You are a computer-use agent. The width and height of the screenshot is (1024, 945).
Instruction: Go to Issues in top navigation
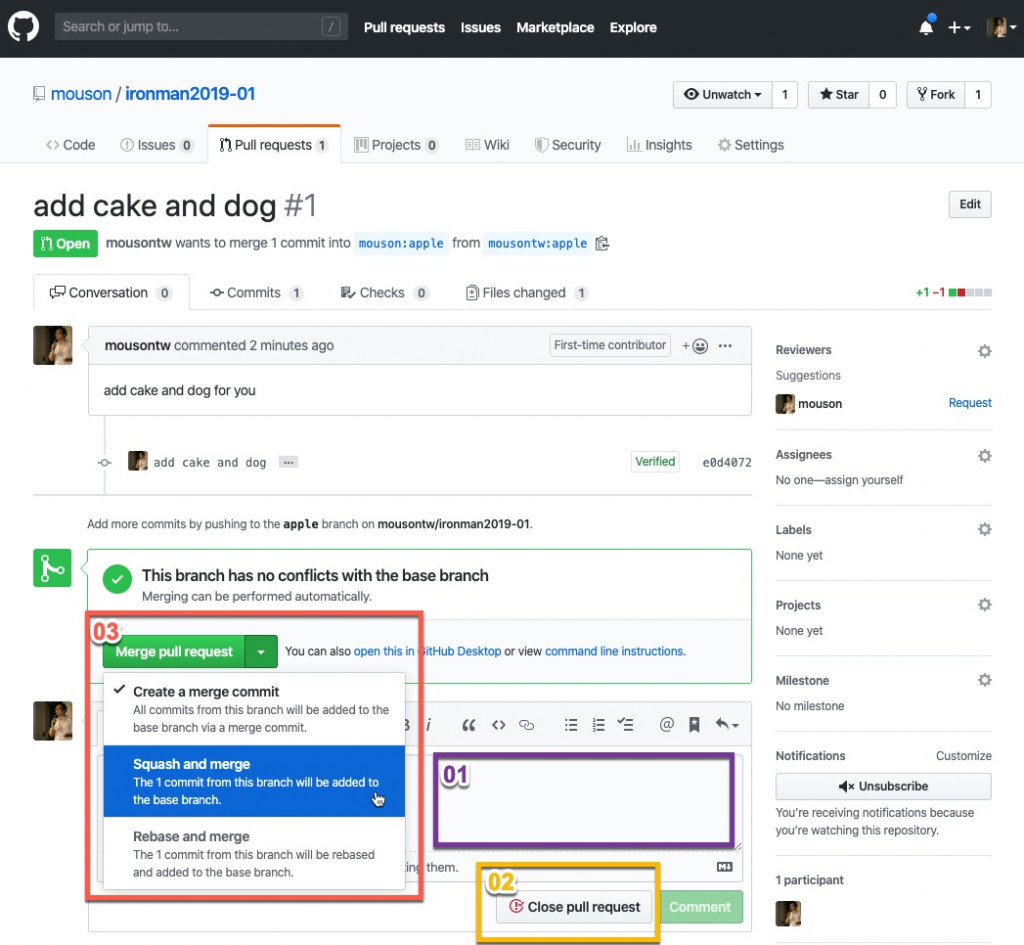[x=480, y=27]
